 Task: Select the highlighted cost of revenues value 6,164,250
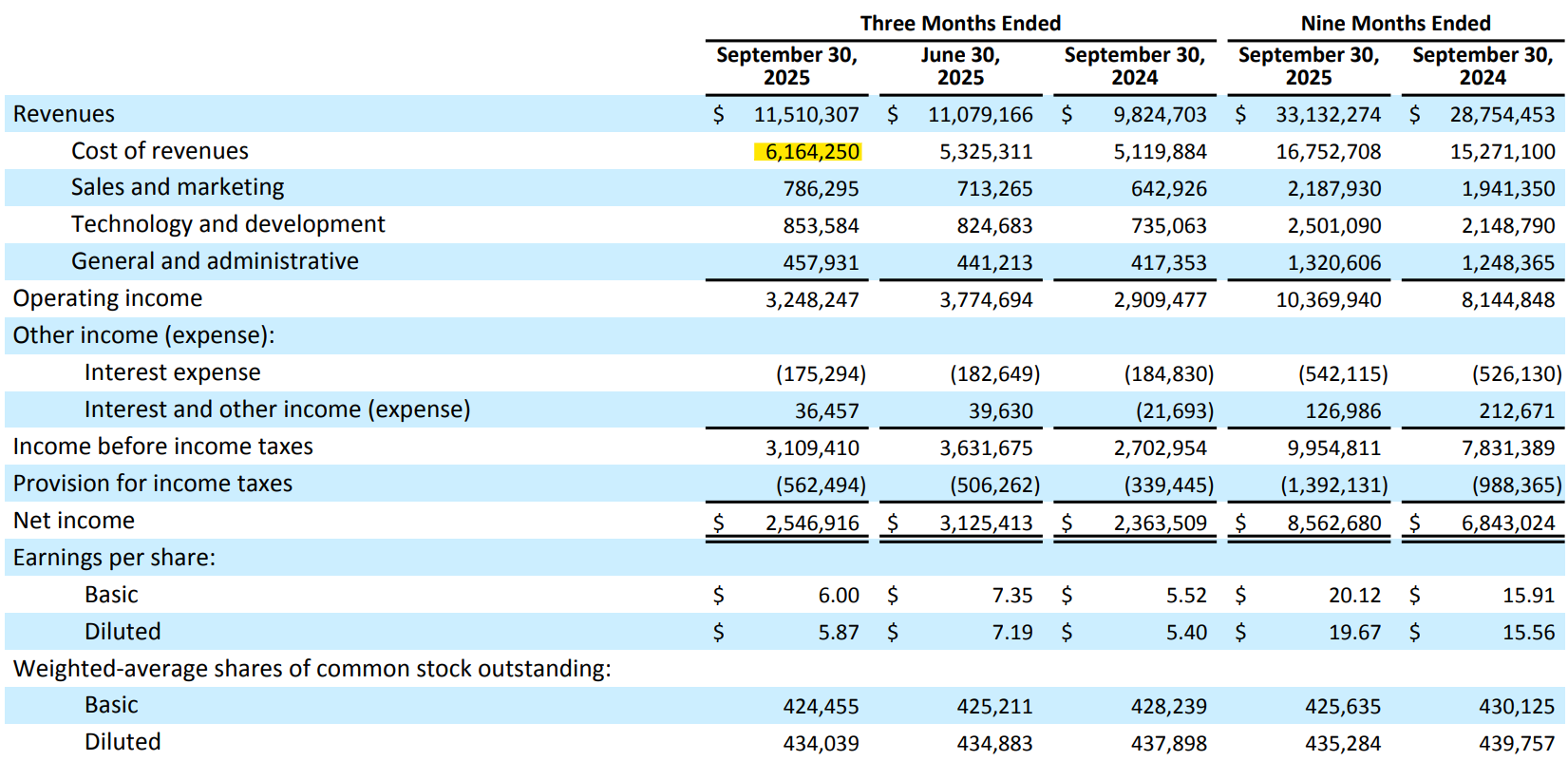pyautogui.click(x=812, y=152)
